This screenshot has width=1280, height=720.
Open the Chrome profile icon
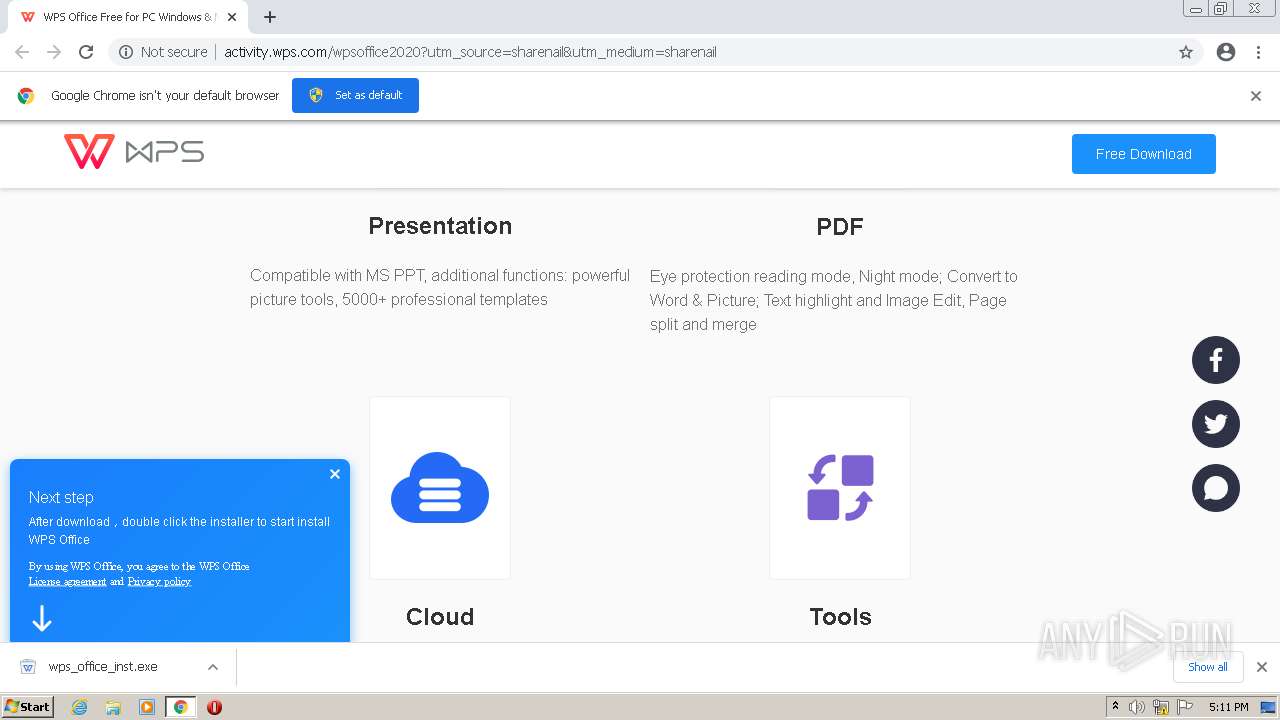(x=1226, y=52)
